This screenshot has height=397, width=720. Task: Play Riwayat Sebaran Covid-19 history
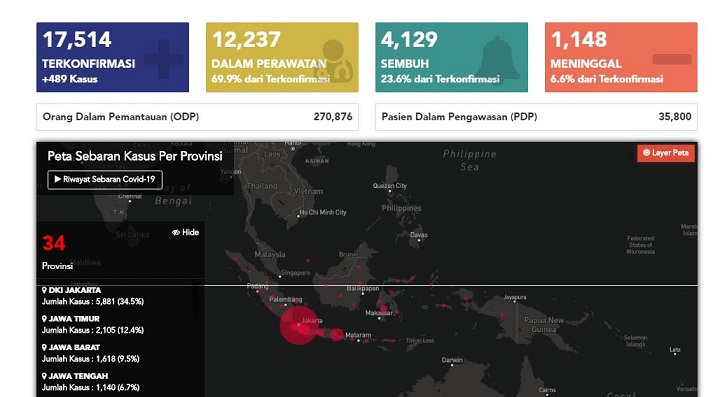(x=105, y=179)
